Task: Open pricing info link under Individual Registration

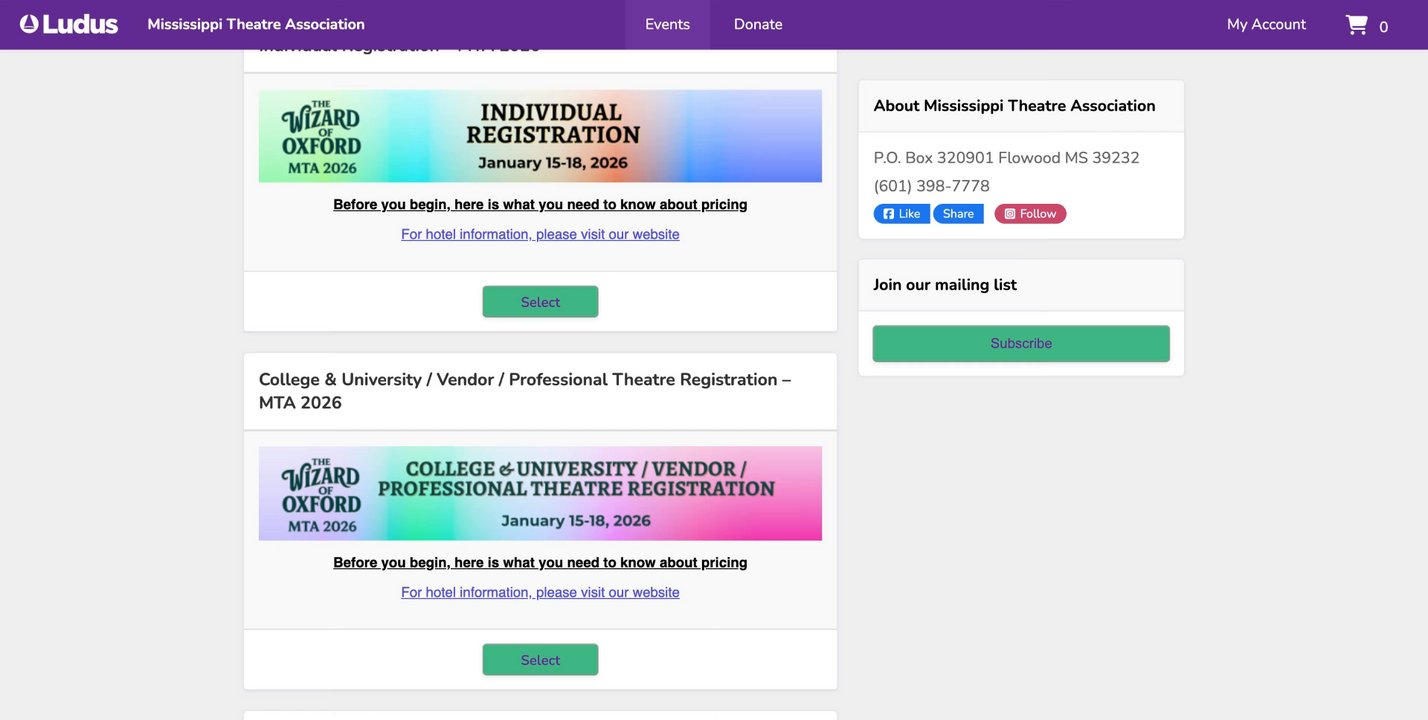Action: pos(540,205)
